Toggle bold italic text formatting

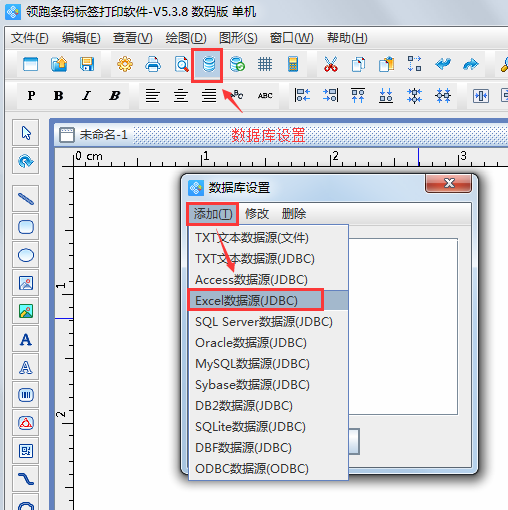click(x=114, y=96)
